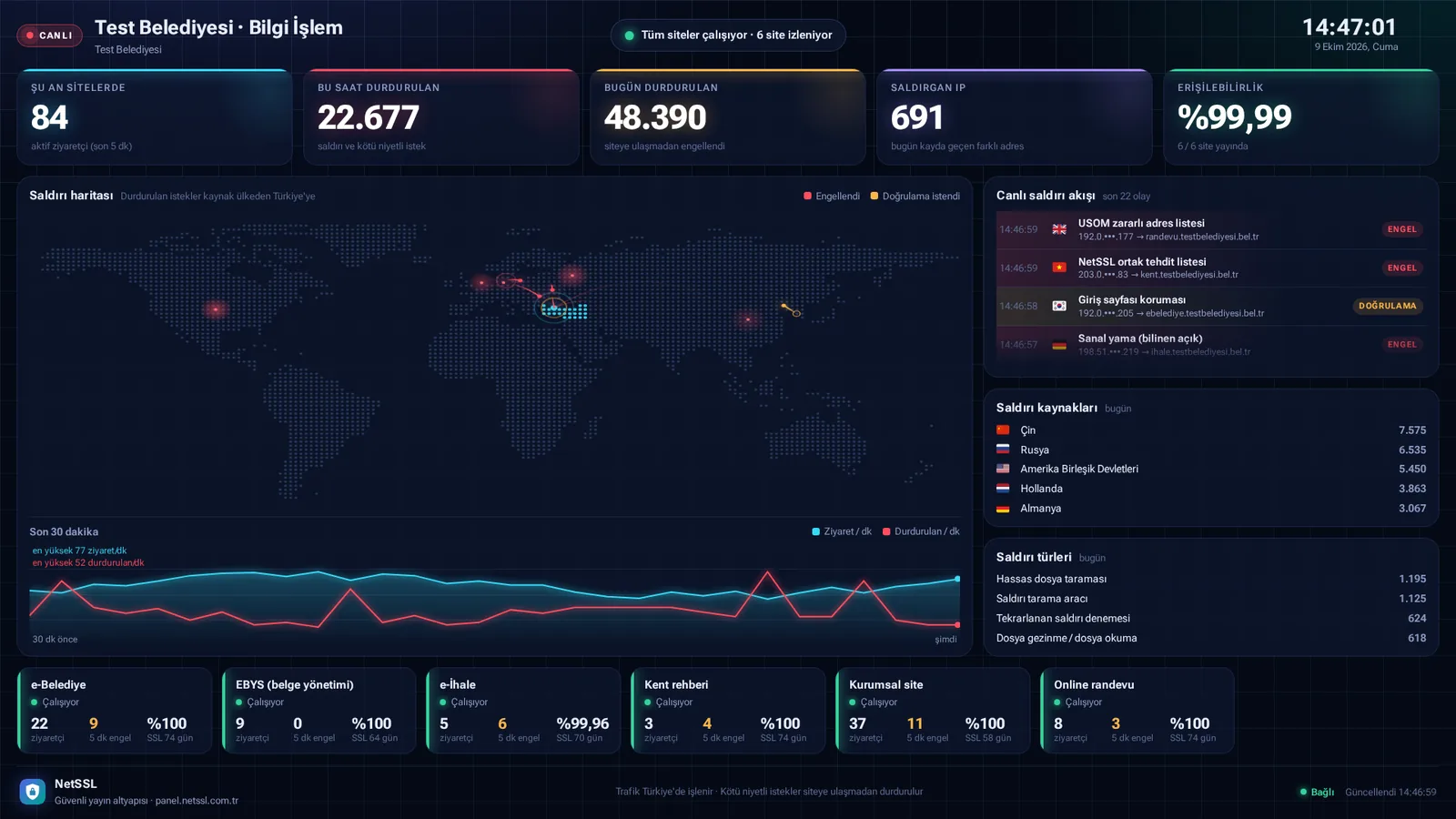Select the US flag beside Amerika Birleşik Devletleri
This screenshot has width=1456, height=819.
1003,469
